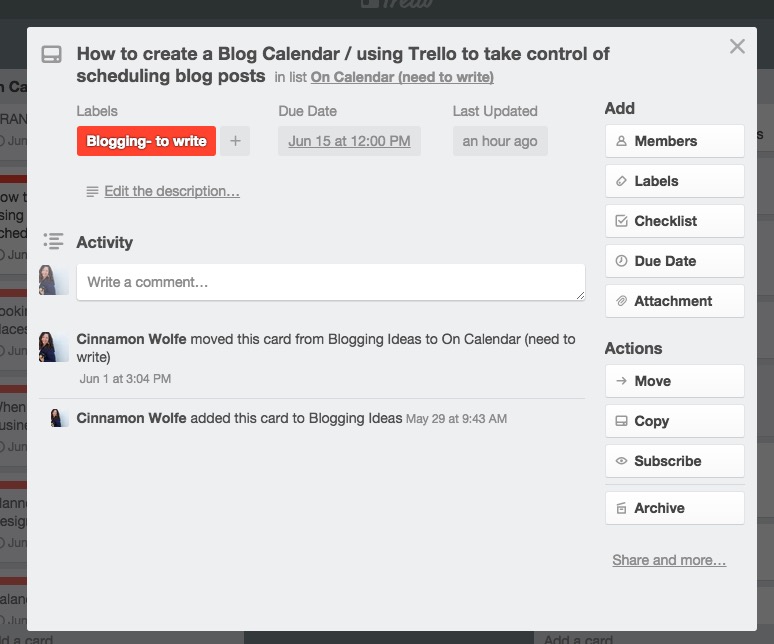774x644 pixels.
Task: Click the Trello logo in the header behind
Action: tap(397, 4)
